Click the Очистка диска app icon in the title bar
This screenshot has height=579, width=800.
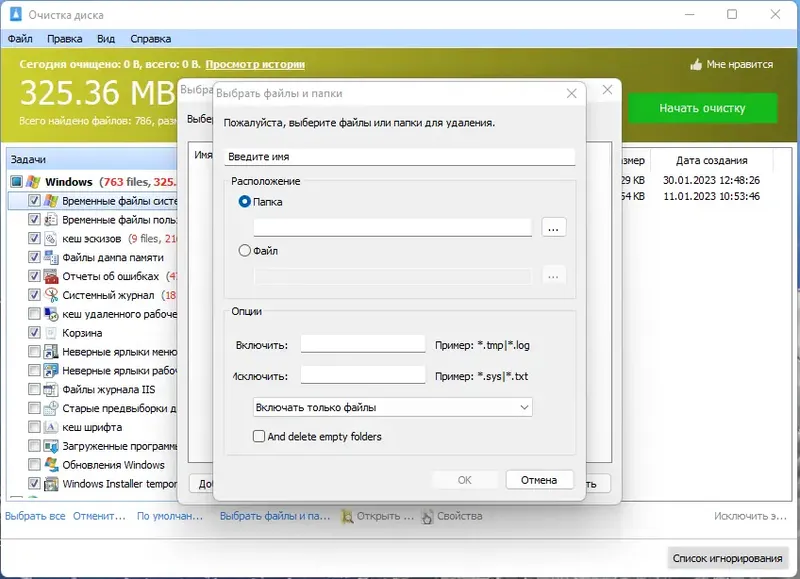tap(16, 14)
